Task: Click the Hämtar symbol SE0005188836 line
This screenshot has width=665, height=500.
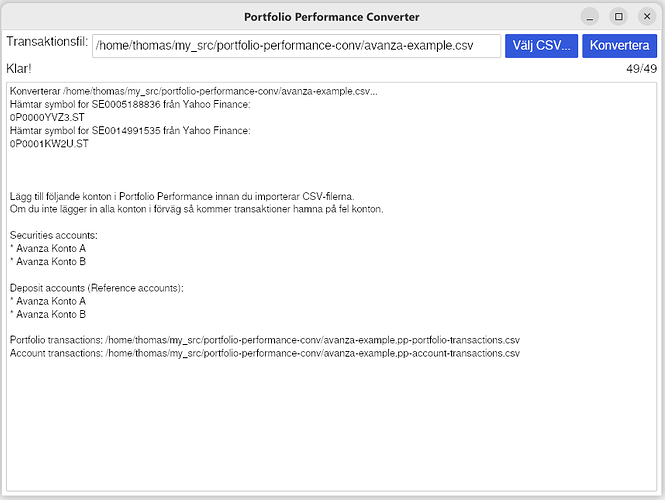Action: [x=129, y=105]
